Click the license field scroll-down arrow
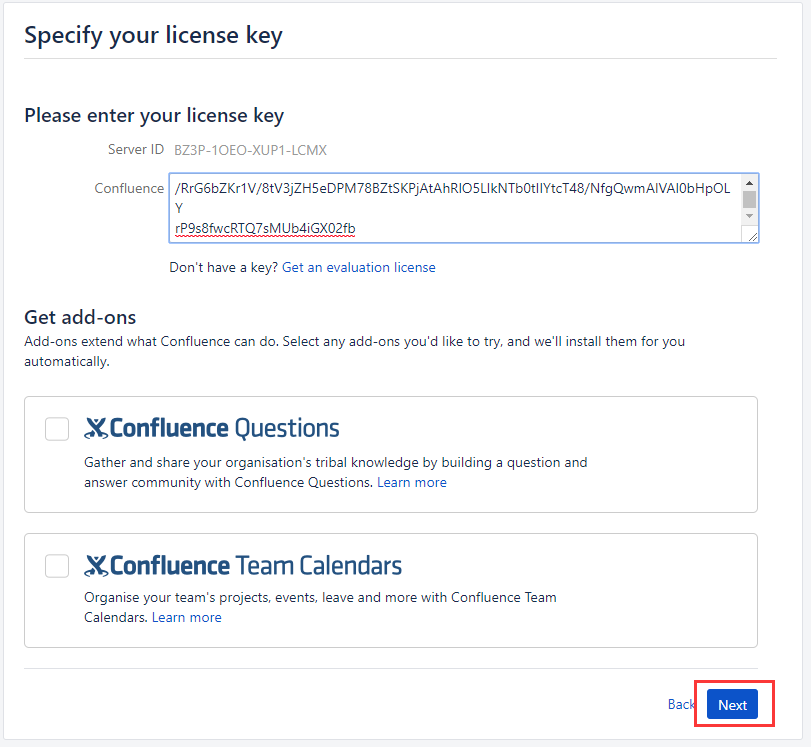The width and height of the screenshot is (811, 747). pos(749,216)
